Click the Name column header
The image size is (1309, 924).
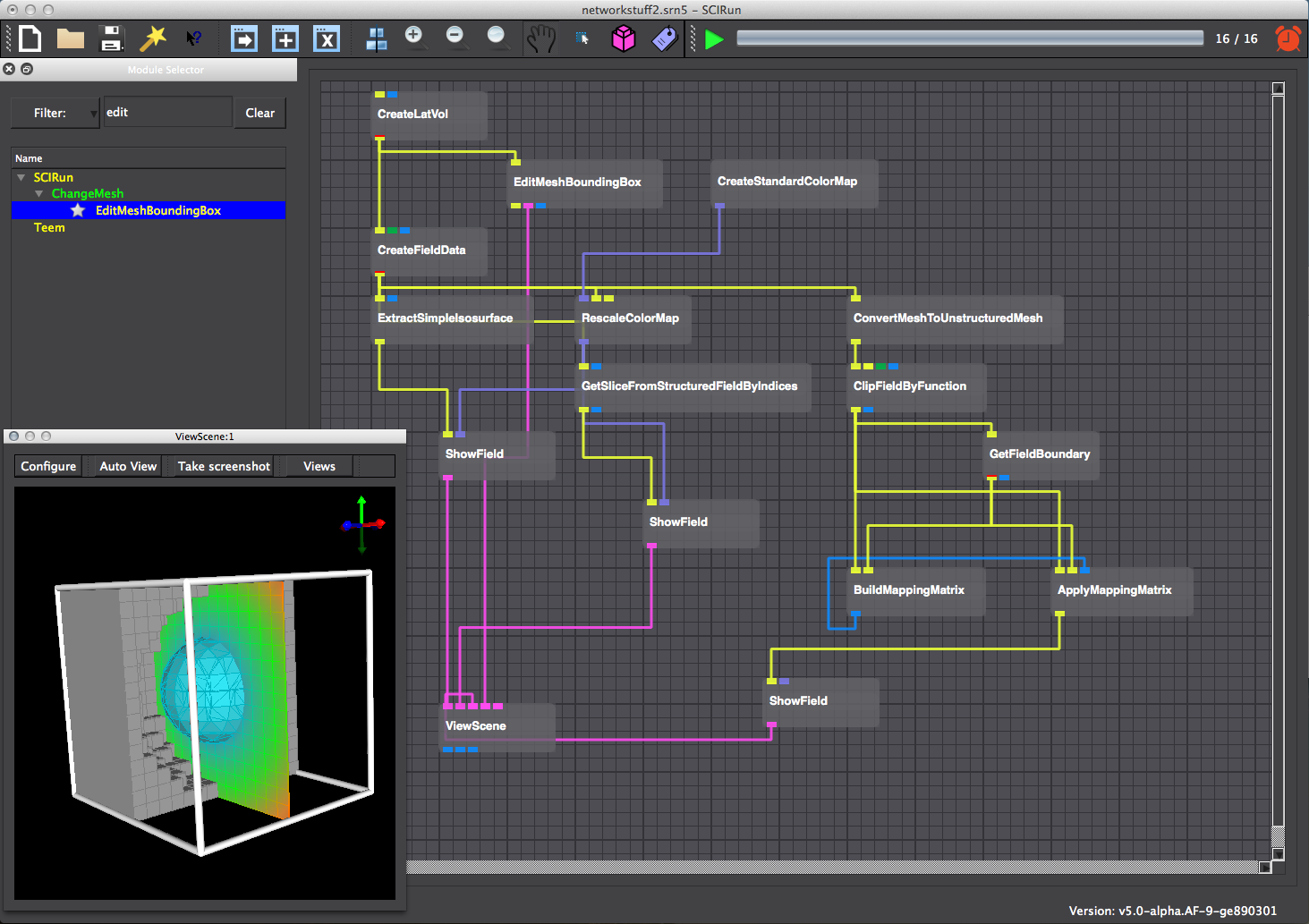click(149, 158)
